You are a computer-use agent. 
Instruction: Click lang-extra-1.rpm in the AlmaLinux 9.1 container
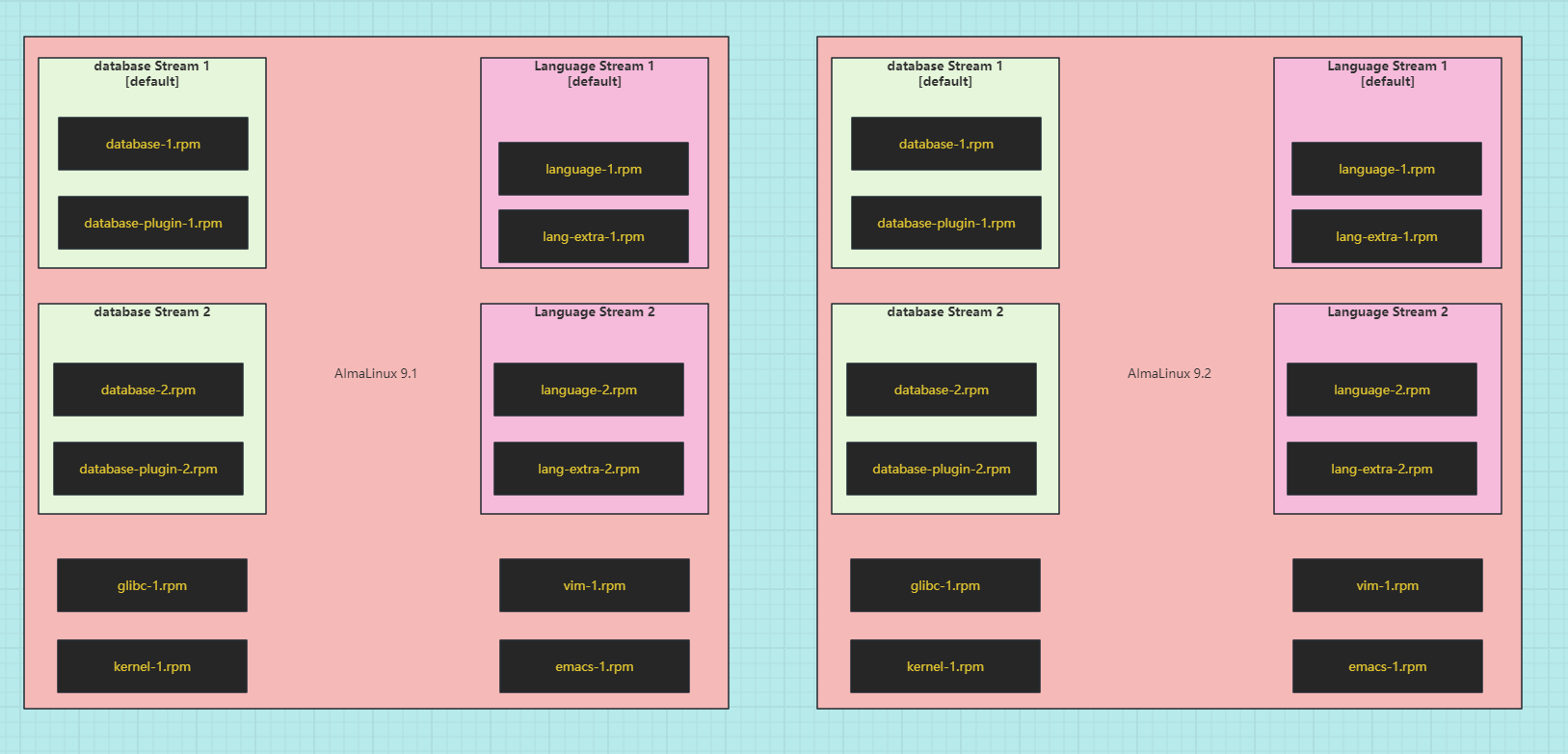[593, 236]
